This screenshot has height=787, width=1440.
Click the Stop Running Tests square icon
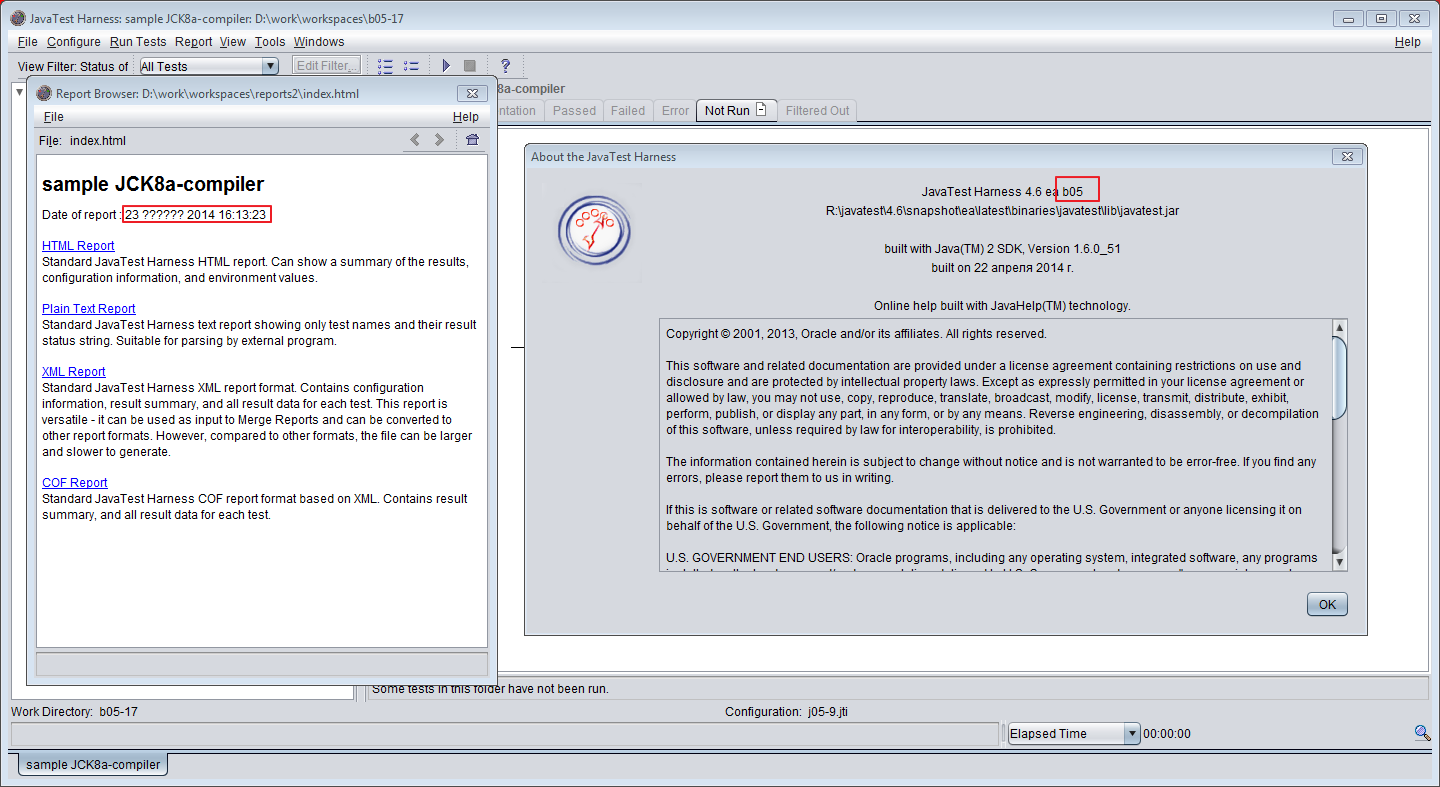point(469,66)
